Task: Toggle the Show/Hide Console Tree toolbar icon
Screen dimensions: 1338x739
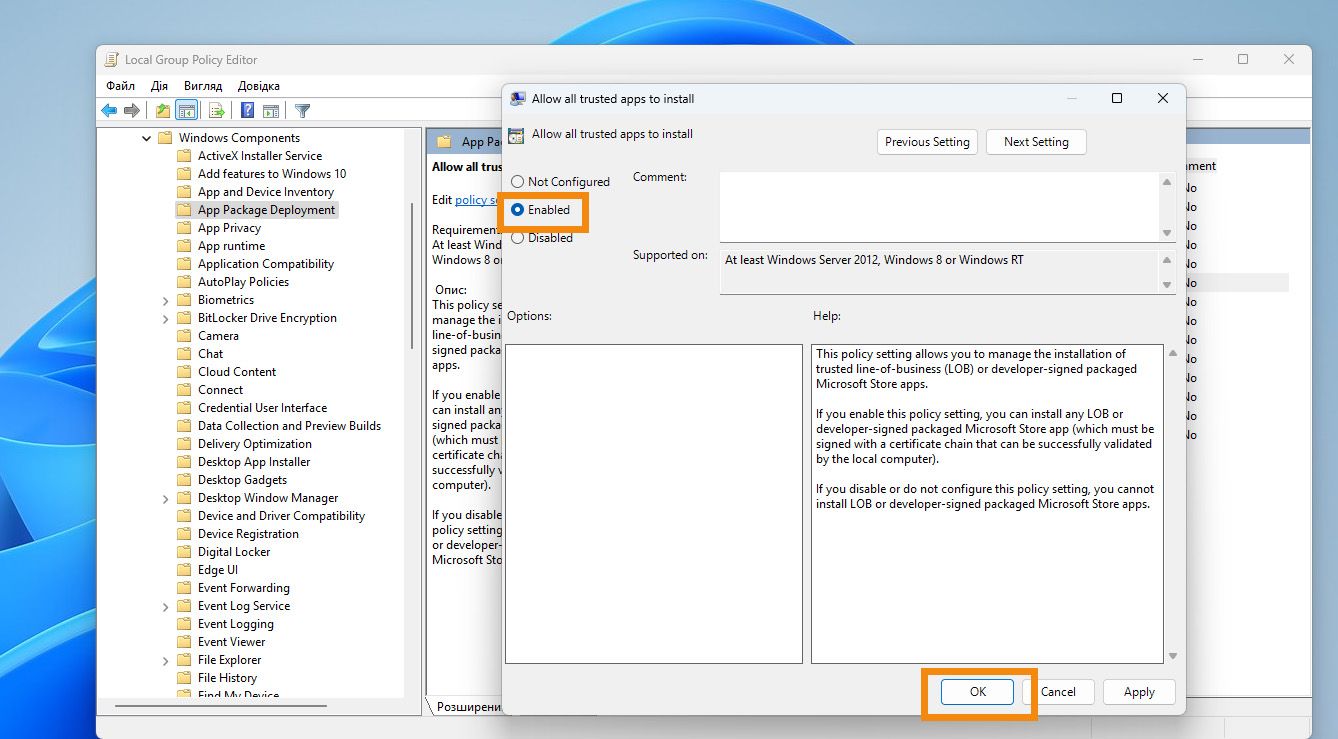Action: (x=186, y=111)
